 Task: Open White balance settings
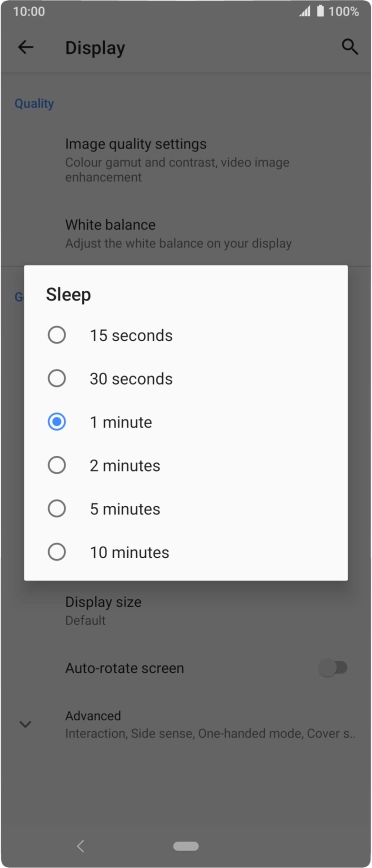(x=186, y=233)
